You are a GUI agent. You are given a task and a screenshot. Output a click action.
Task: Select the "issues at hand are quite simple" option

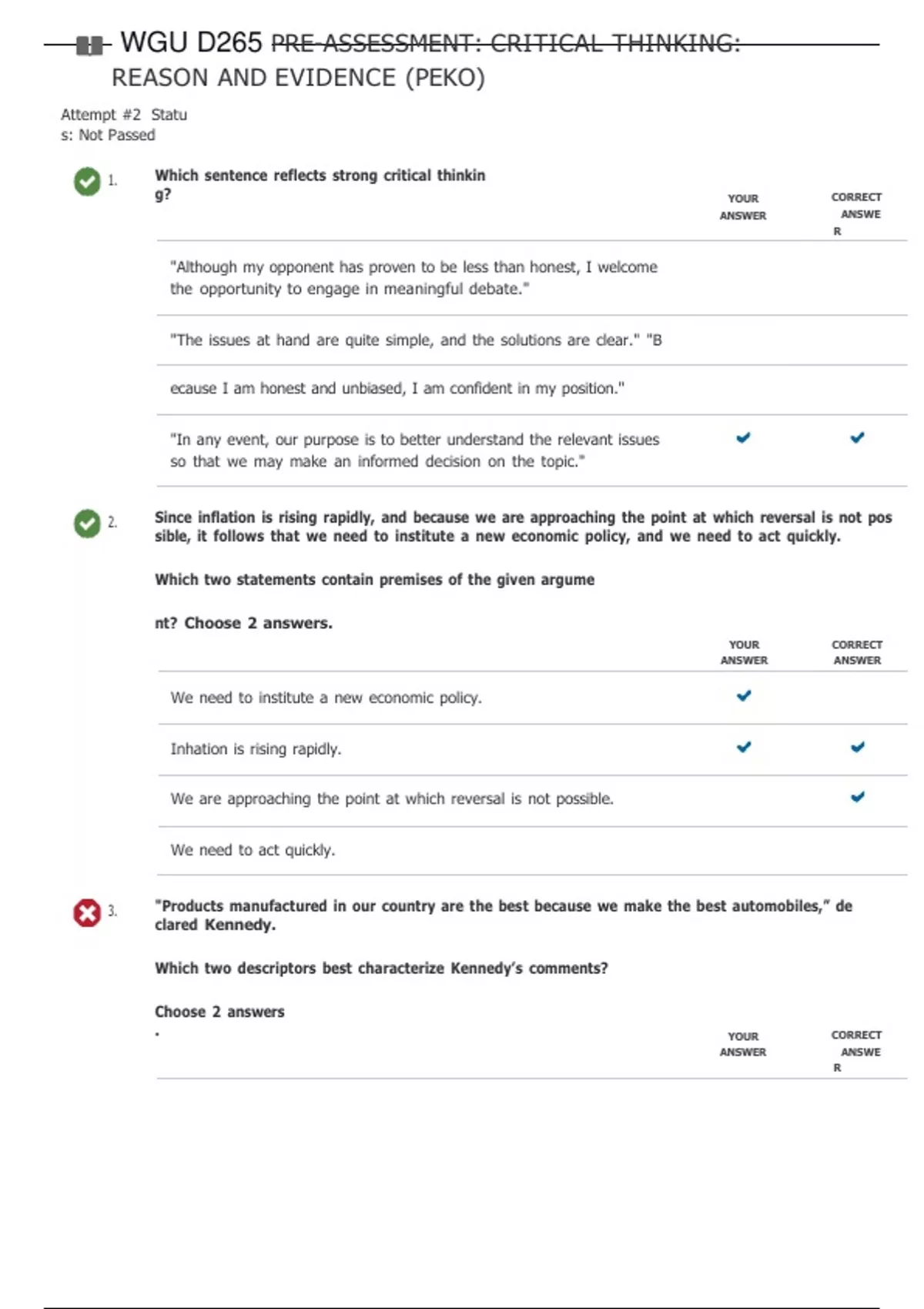point(416,340)
